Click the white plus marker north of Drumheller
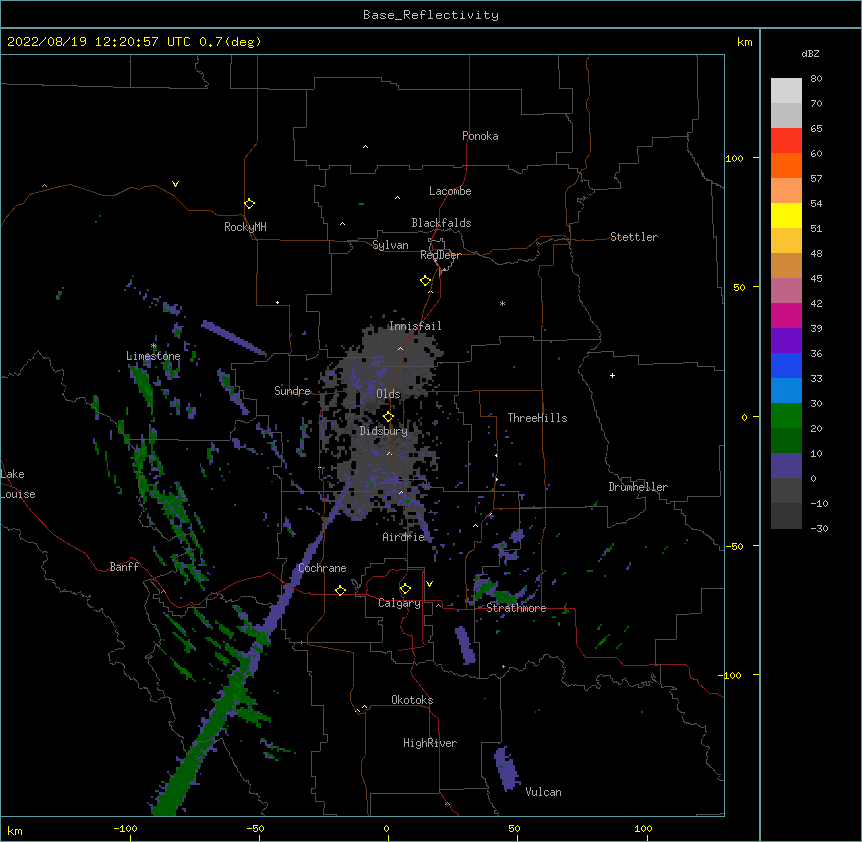862x842 pixels. (612, 375)
